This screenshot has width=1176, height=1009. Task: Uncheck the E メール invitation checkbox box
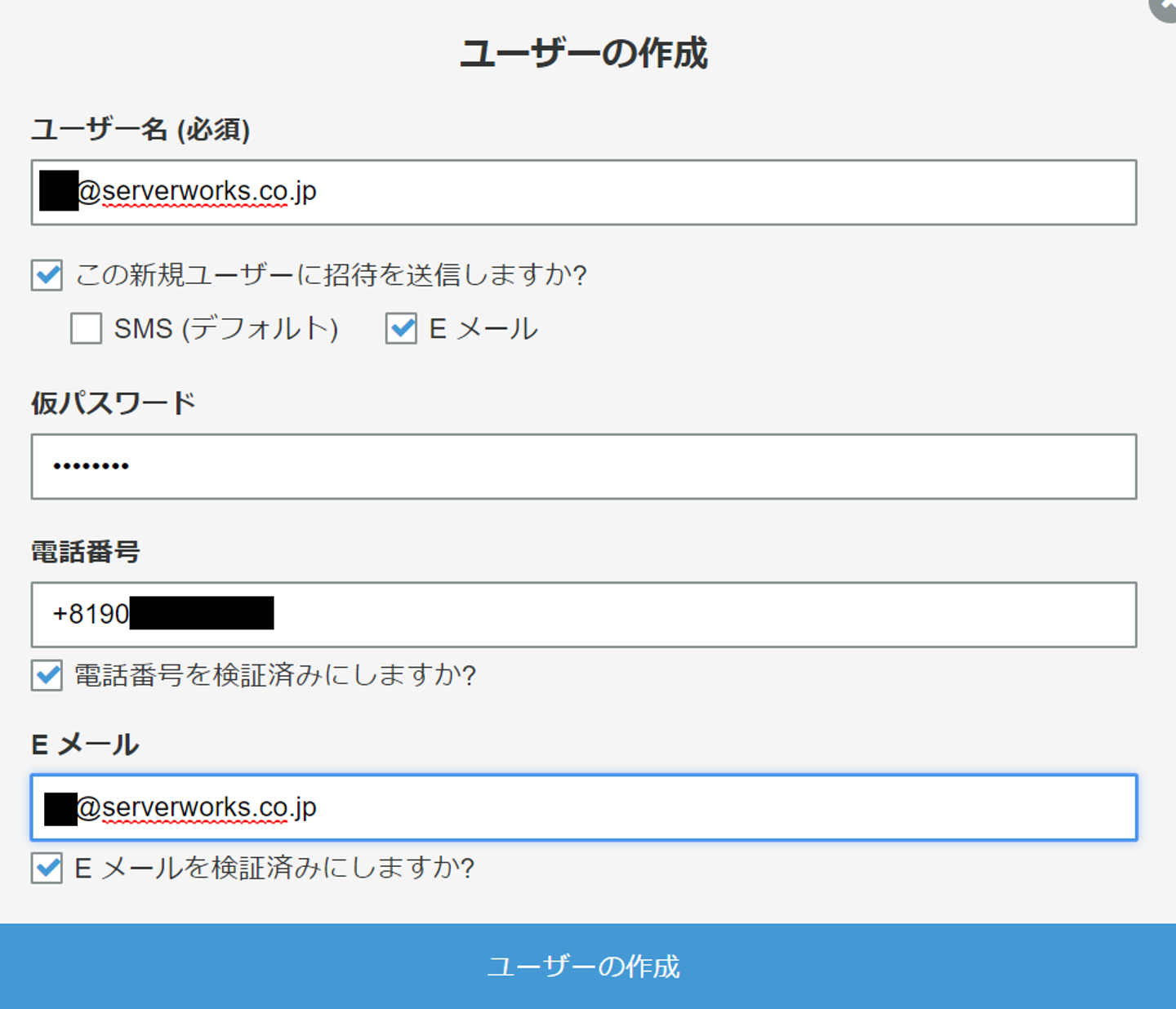click(x=401, y=329)
